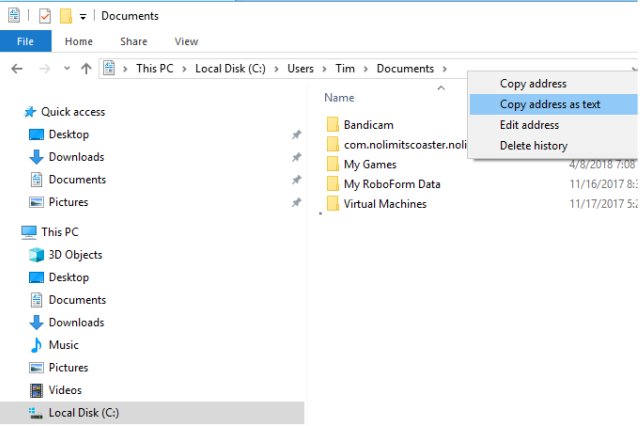Screen dimensions: 640x426
Task: Choose Copy address as text menu entry
Action: point(553,104)
